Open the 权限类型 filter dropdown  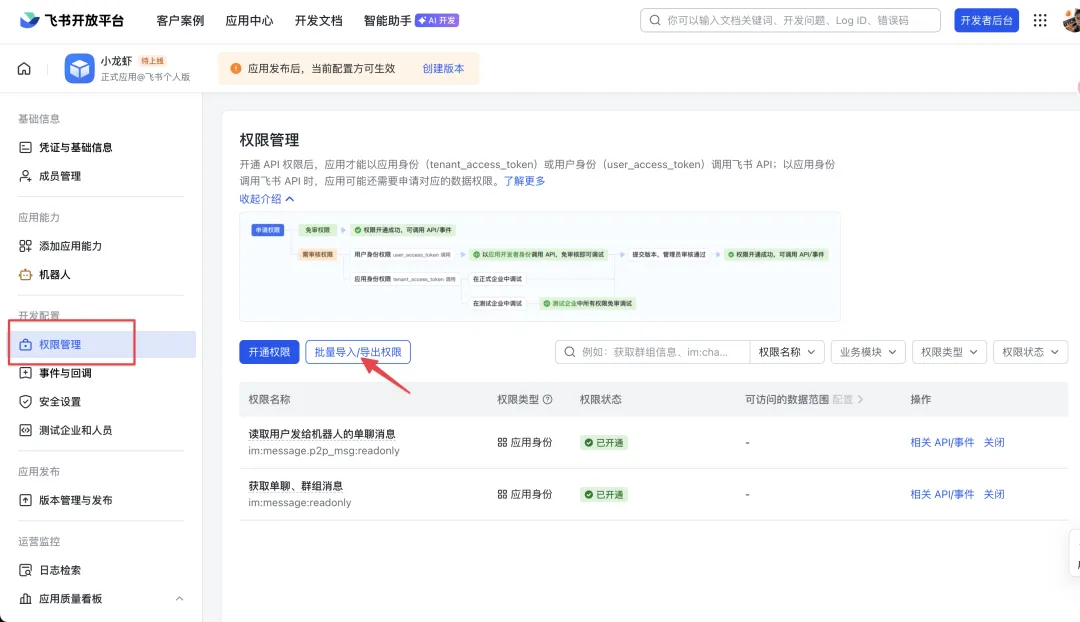click(949, 352)
